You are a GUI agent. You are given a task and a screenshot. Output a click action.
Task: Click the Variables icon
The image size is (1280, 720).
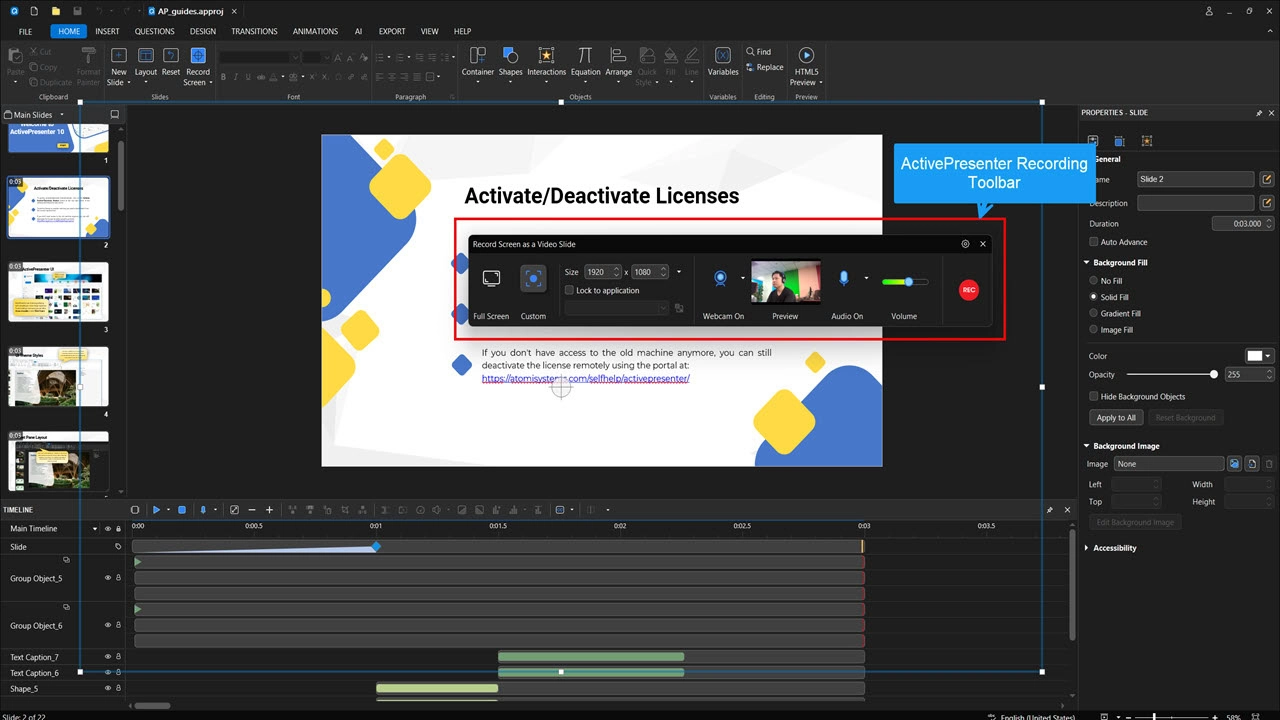tap(722, 57)
